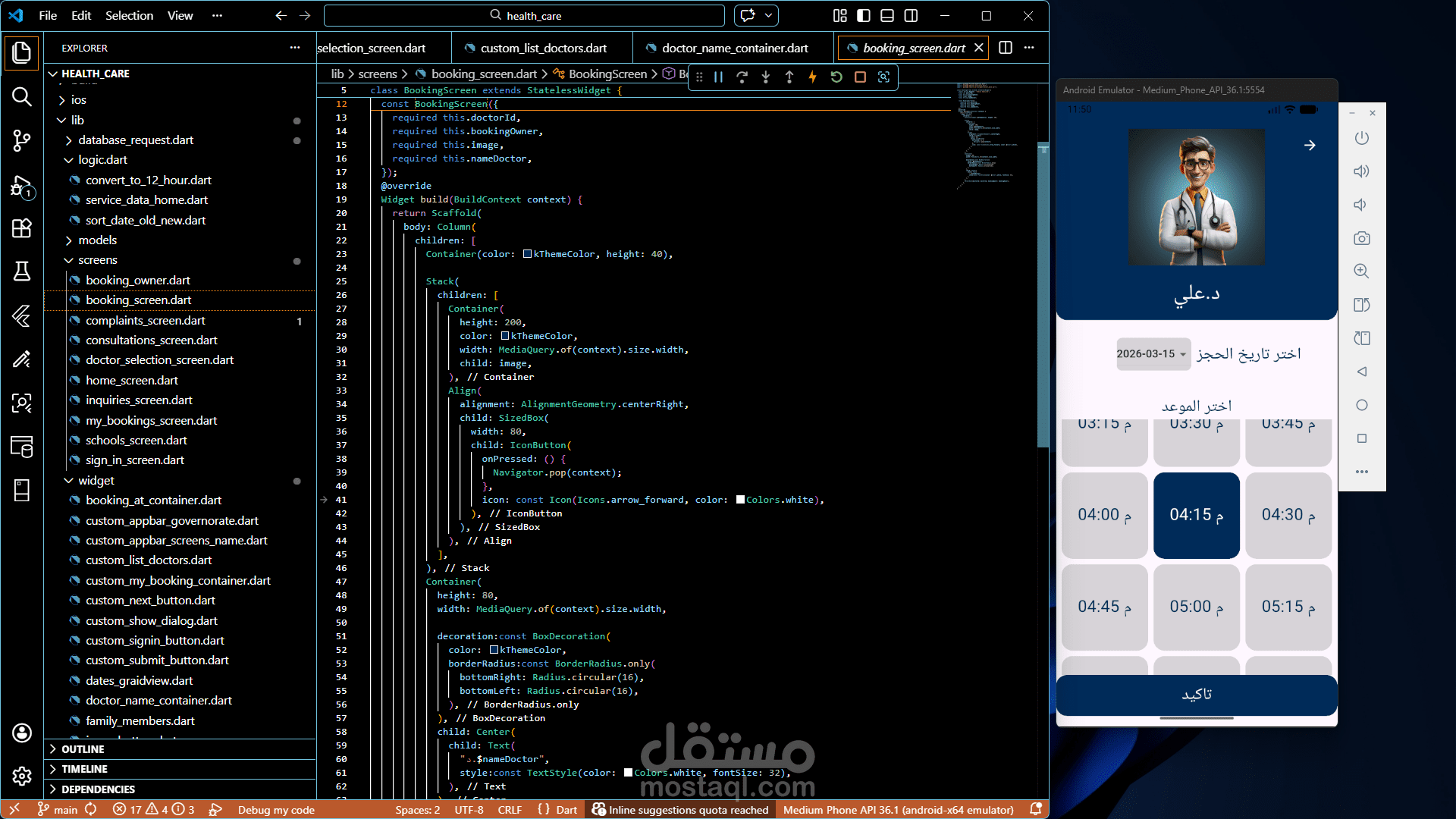Open the Run and Debug view

click(21, 186)
